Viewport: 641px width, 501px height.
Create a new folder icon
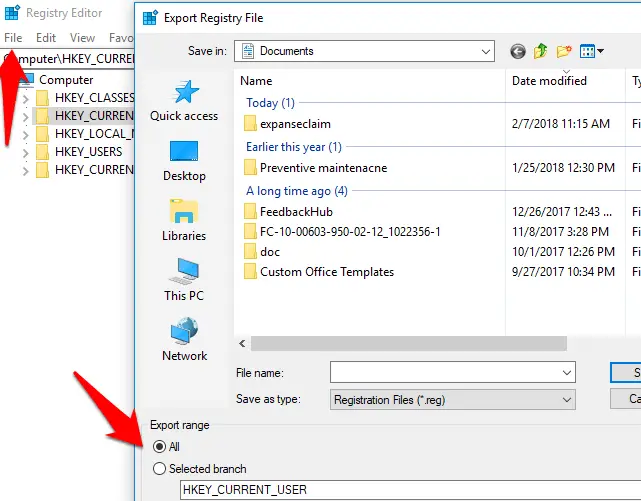point(564,51)
